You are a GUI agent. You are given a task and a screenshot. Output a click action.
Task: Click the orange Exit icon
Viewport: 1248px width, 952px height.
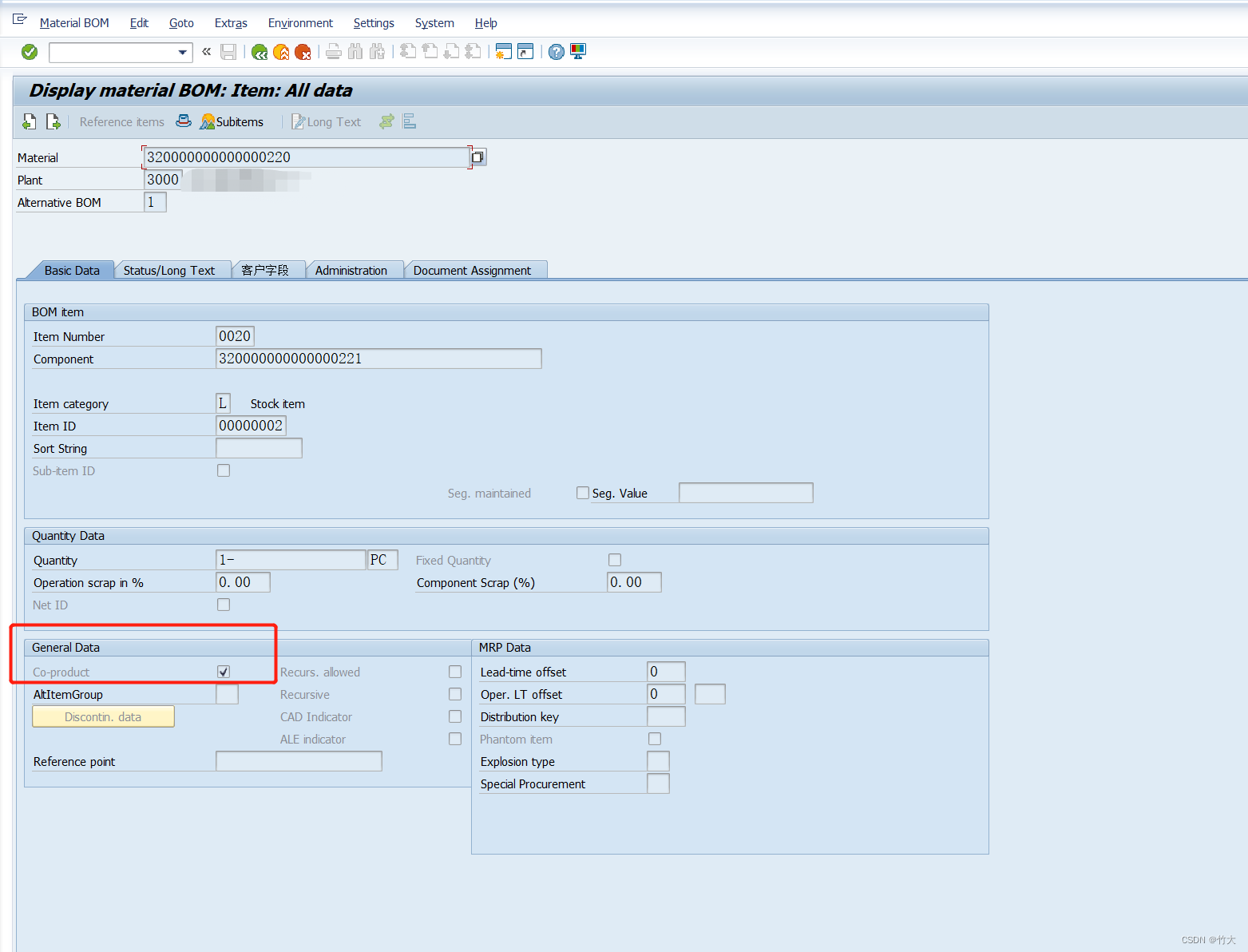tap(281, 52)
